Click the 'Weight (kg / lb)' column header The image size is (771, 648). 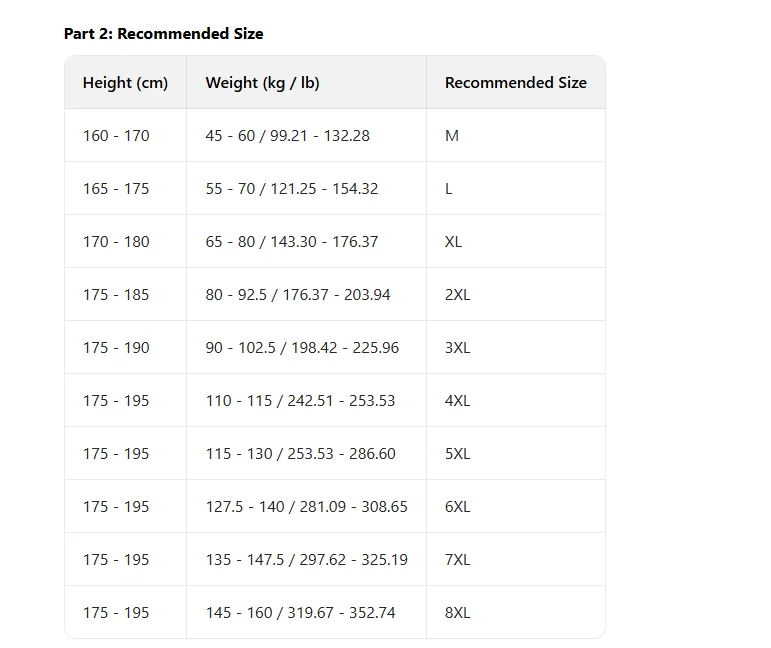click(x=262, y=83)
